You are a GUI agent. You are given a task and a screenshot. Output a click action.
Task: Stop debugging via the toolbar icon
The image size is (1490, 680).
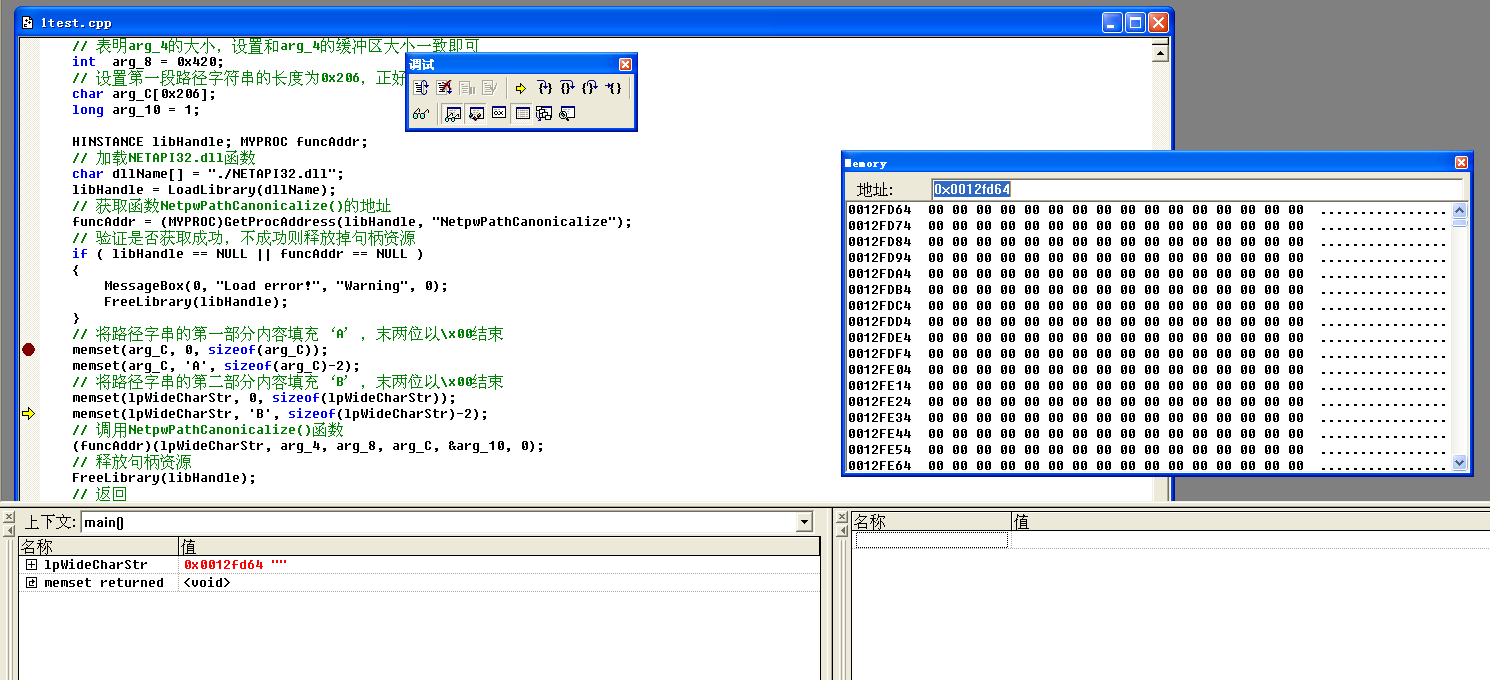444,88
